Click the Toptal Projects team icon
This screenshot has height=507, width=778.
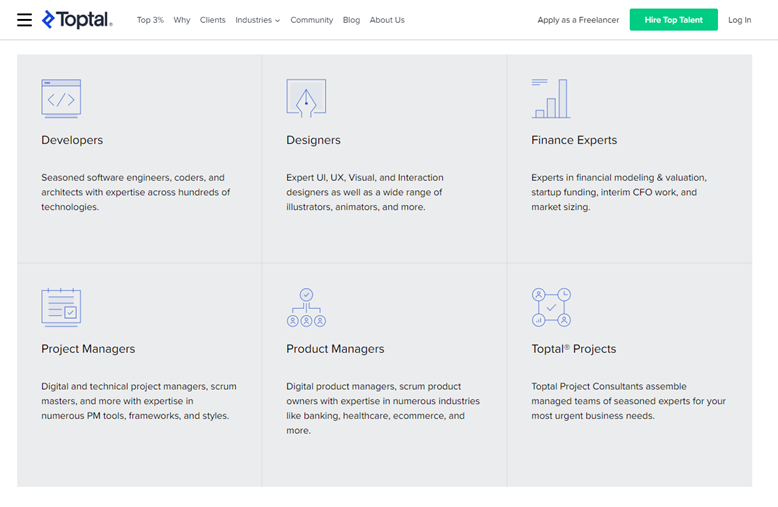[551, 307]
